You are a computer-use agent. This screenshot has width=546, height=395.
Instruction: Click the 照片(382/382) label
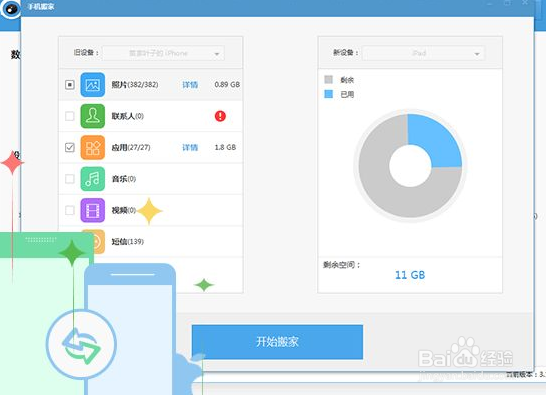coord(135,85)
